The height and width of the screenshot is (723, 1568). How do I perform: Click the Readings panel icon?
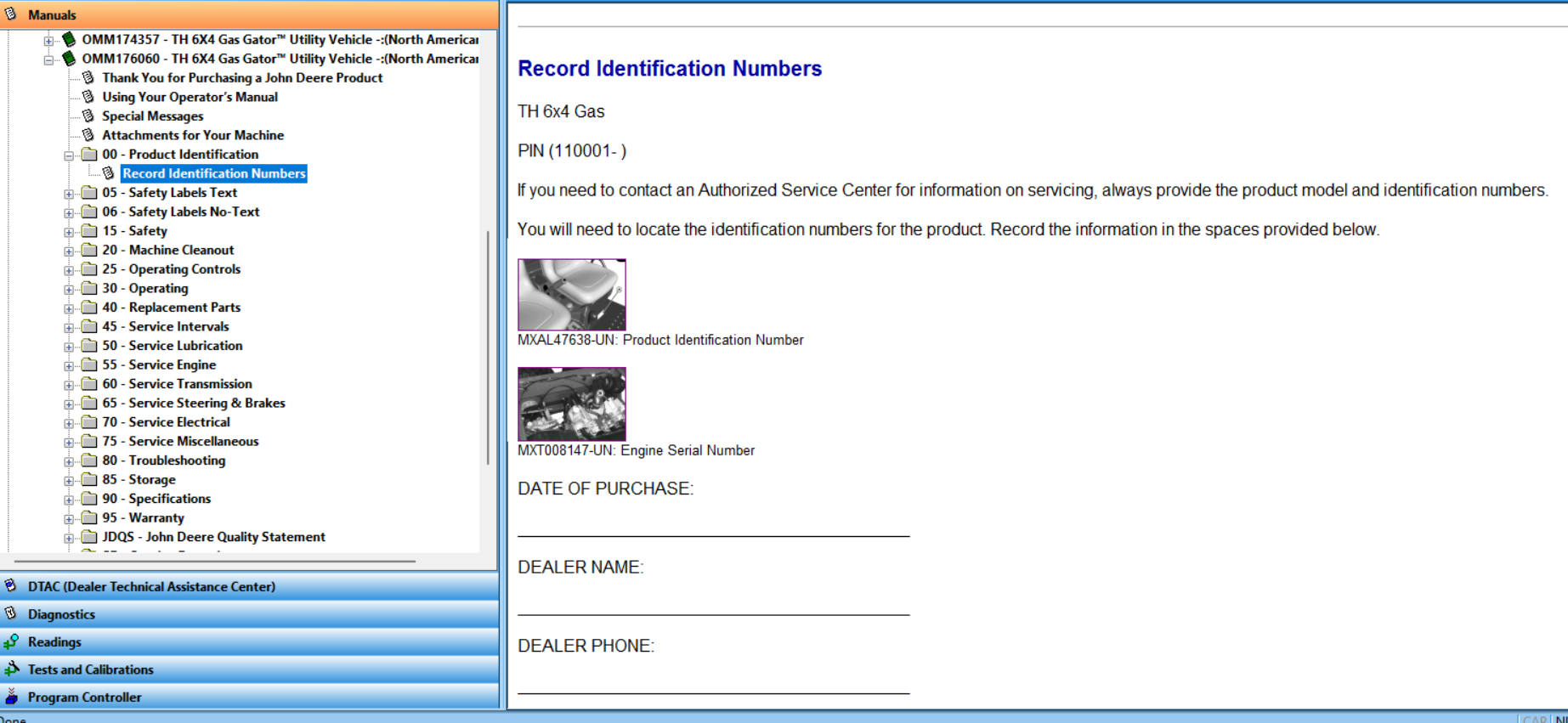pyautogui.click(x=11, y=641)
